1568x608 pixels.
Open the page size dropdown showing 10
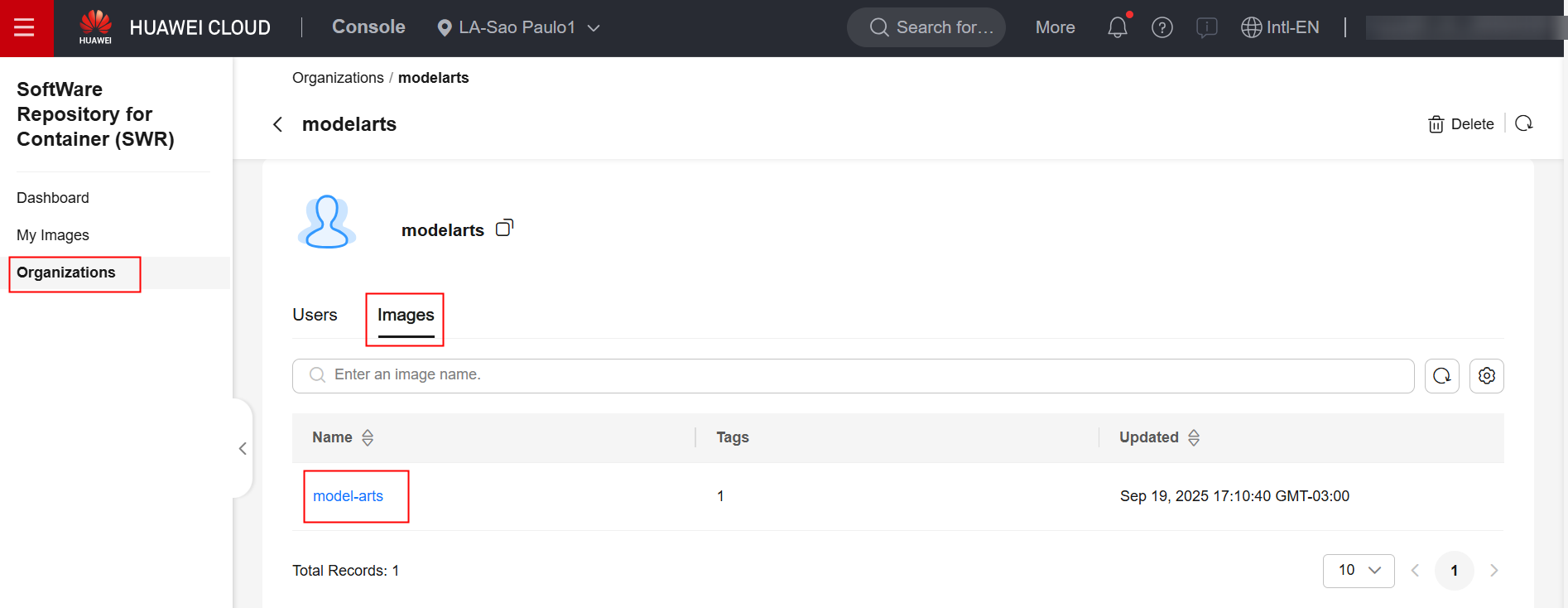coord(1358,570)
